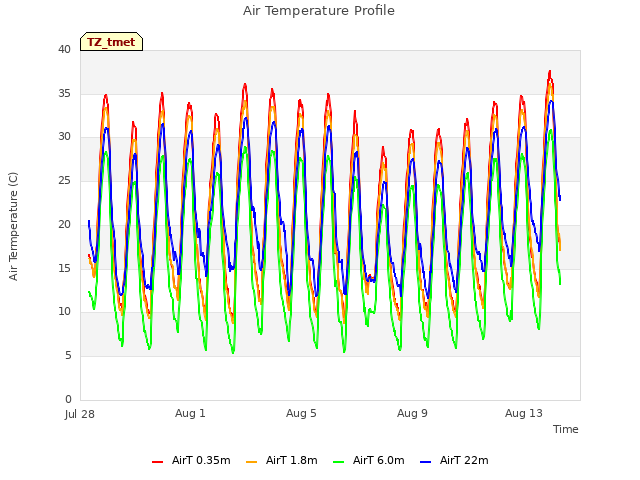Click the 10 y-axis tick label
Screen dimensions: 640x480
(x=64, y=312)
